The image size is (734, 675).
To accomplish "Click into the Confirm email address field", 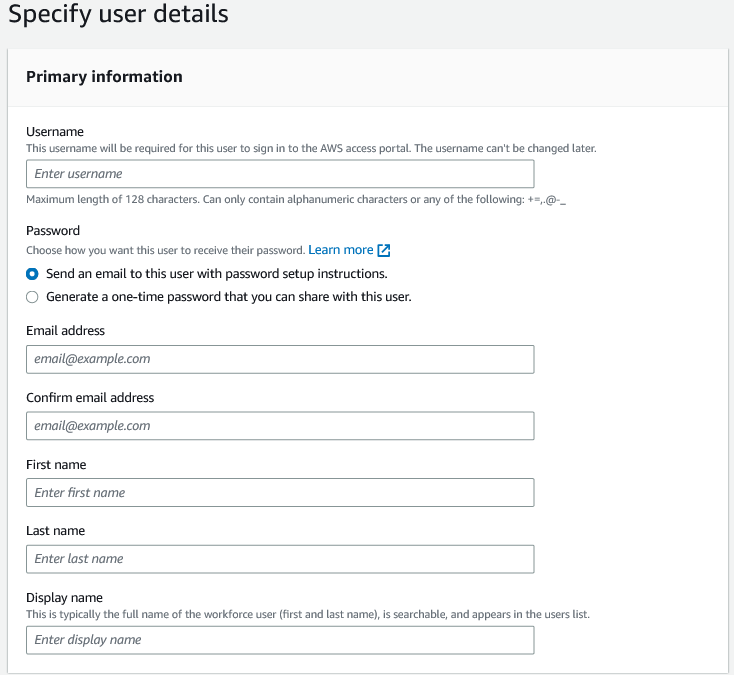I will [280, 426].
